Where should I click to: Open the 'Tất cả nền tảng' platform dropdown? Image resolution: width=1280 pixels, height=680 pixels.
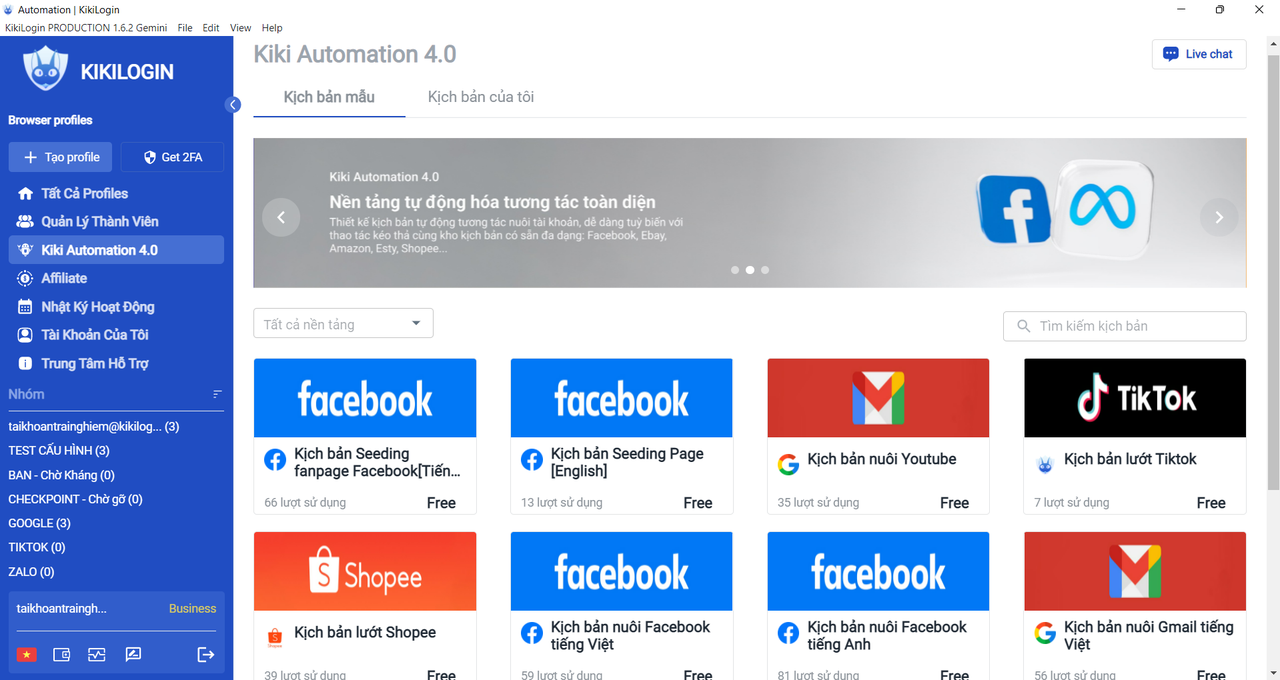(x=343, y=324)
